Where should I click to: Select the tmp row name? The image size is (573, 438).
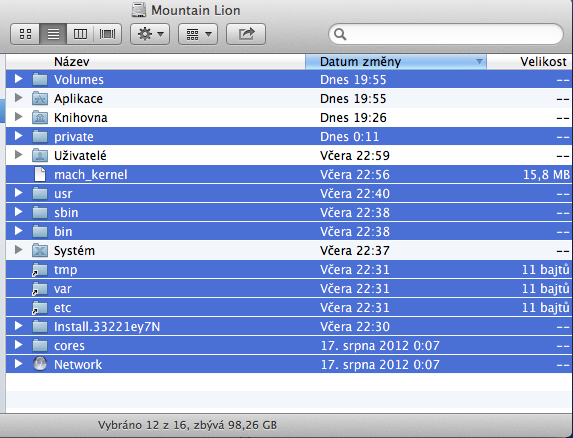click(x=65, y=270)
